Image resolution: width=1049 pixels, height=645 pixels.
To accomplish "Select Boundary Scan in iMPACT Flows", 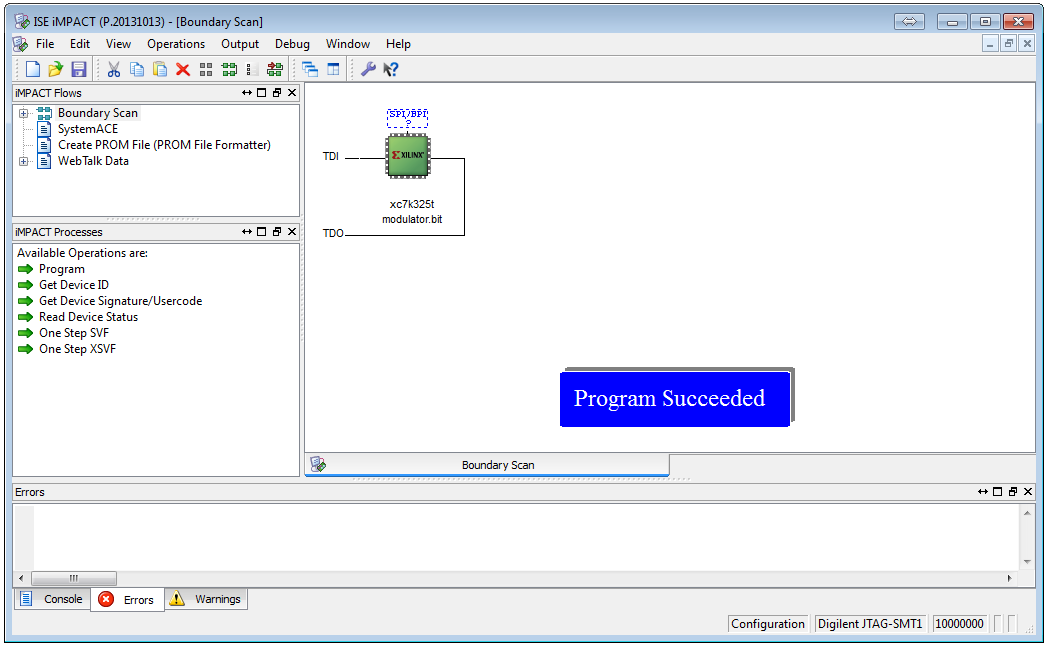I will pos(98,113).
